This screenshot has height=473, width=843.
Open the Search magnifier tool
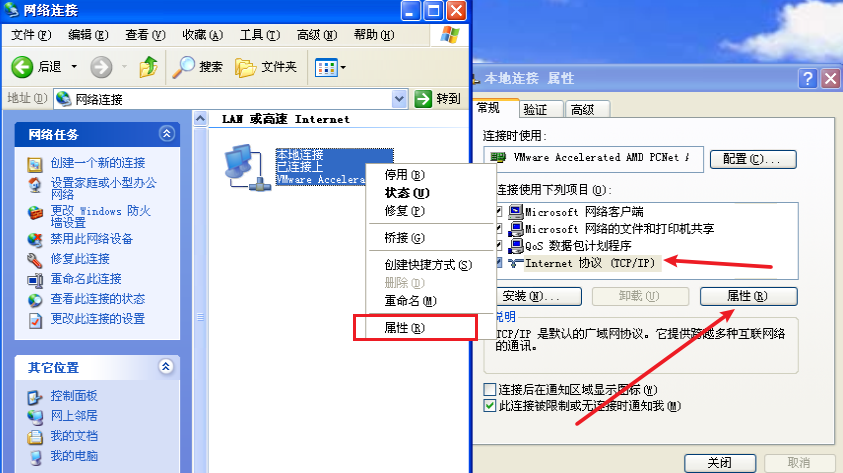183,67
